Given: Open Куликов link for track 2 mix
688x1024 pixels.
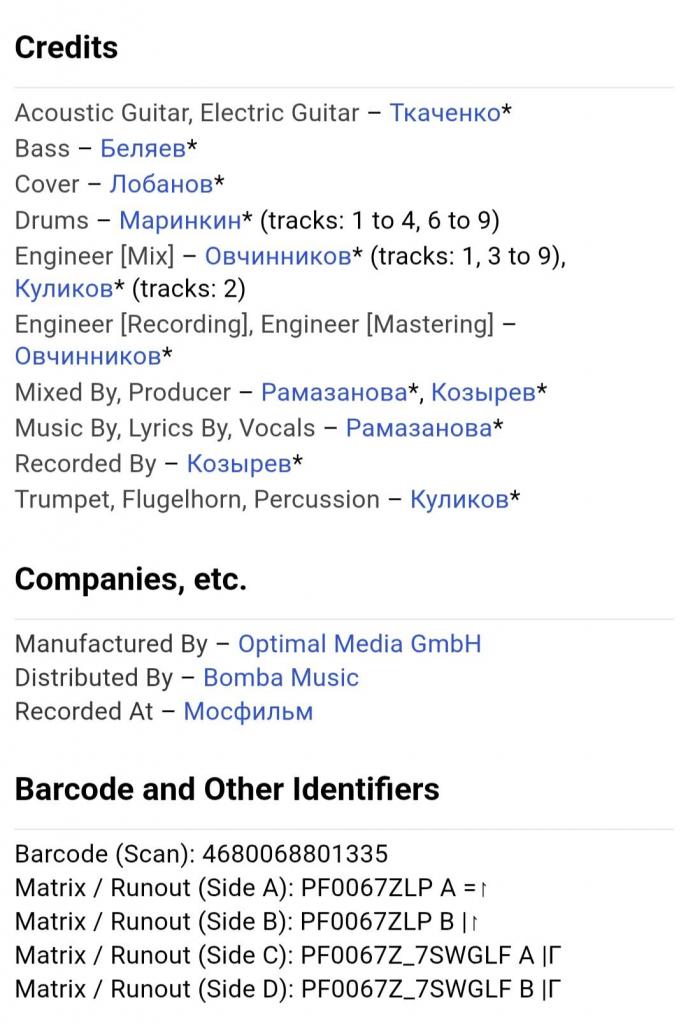Looking at the screenshot, I should (x=64, y=288).
